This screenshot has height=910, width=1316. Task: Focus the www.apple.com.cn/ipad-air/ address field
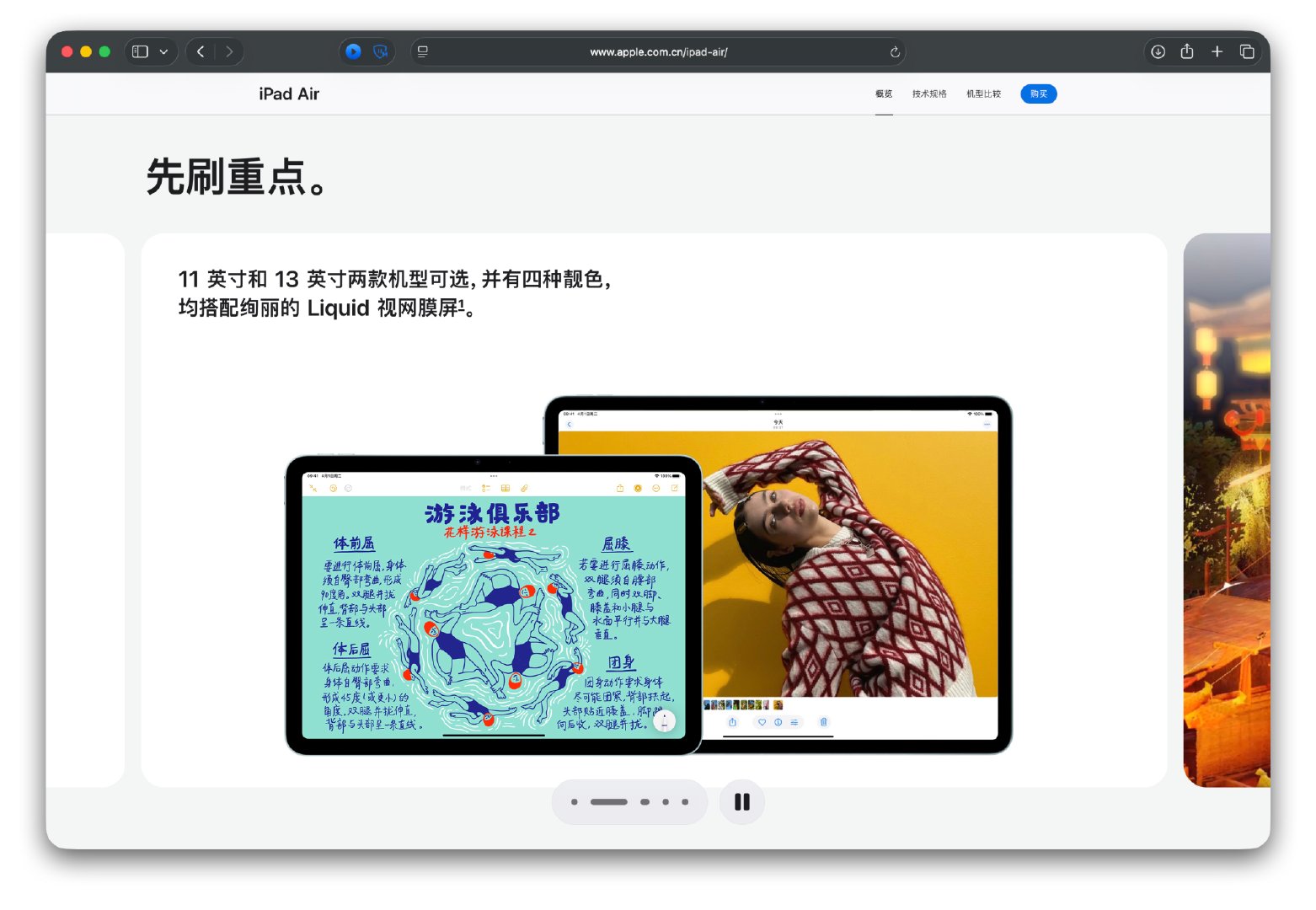click(658, 51)
